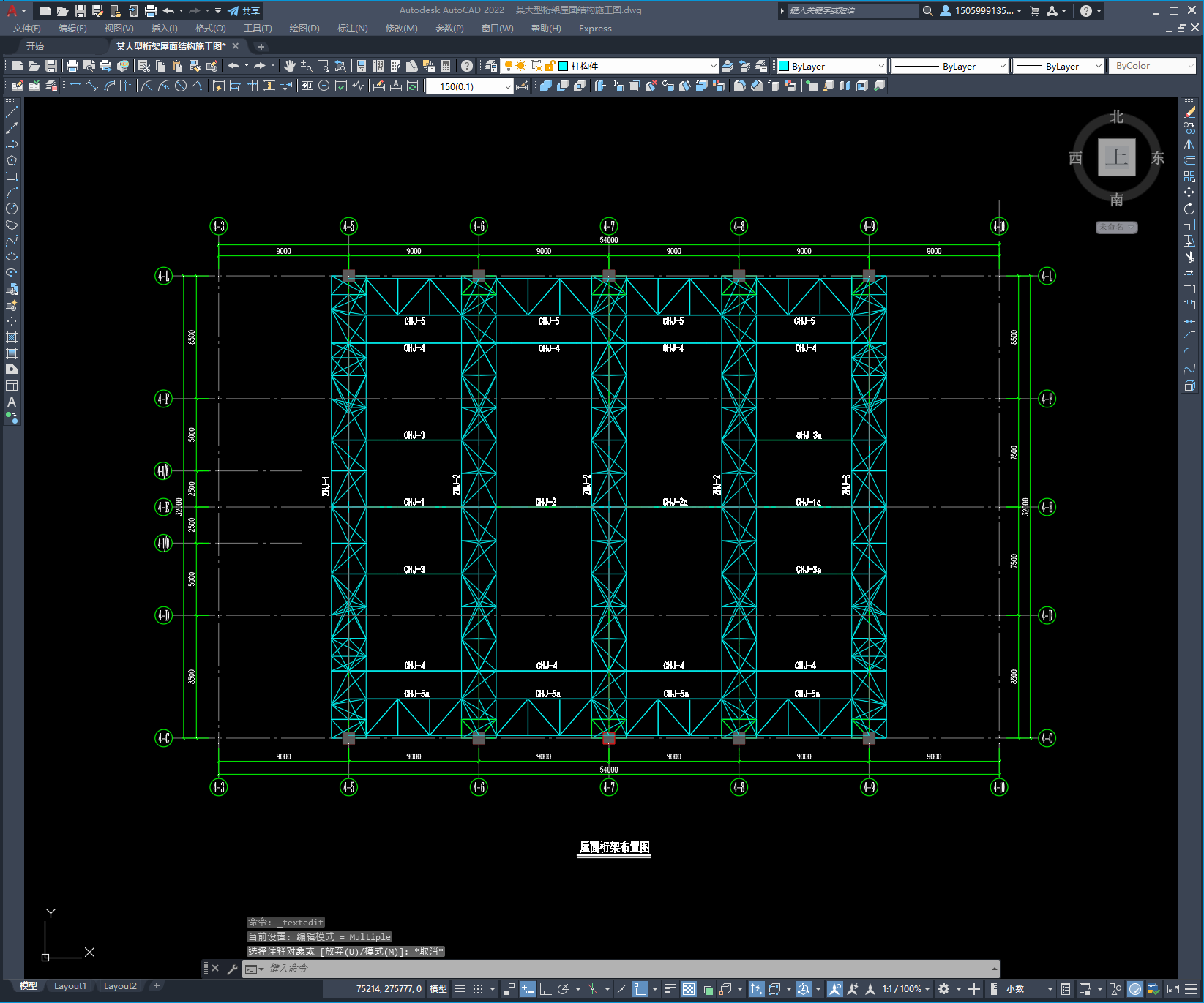Switch to the 开始 start tab
Viewport: 1204px width, 1003px height.
tap(35, 46)
